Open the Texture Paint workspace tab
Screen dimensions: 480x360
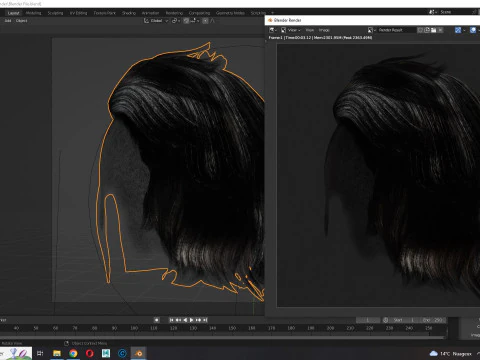(x=104, y=13)
